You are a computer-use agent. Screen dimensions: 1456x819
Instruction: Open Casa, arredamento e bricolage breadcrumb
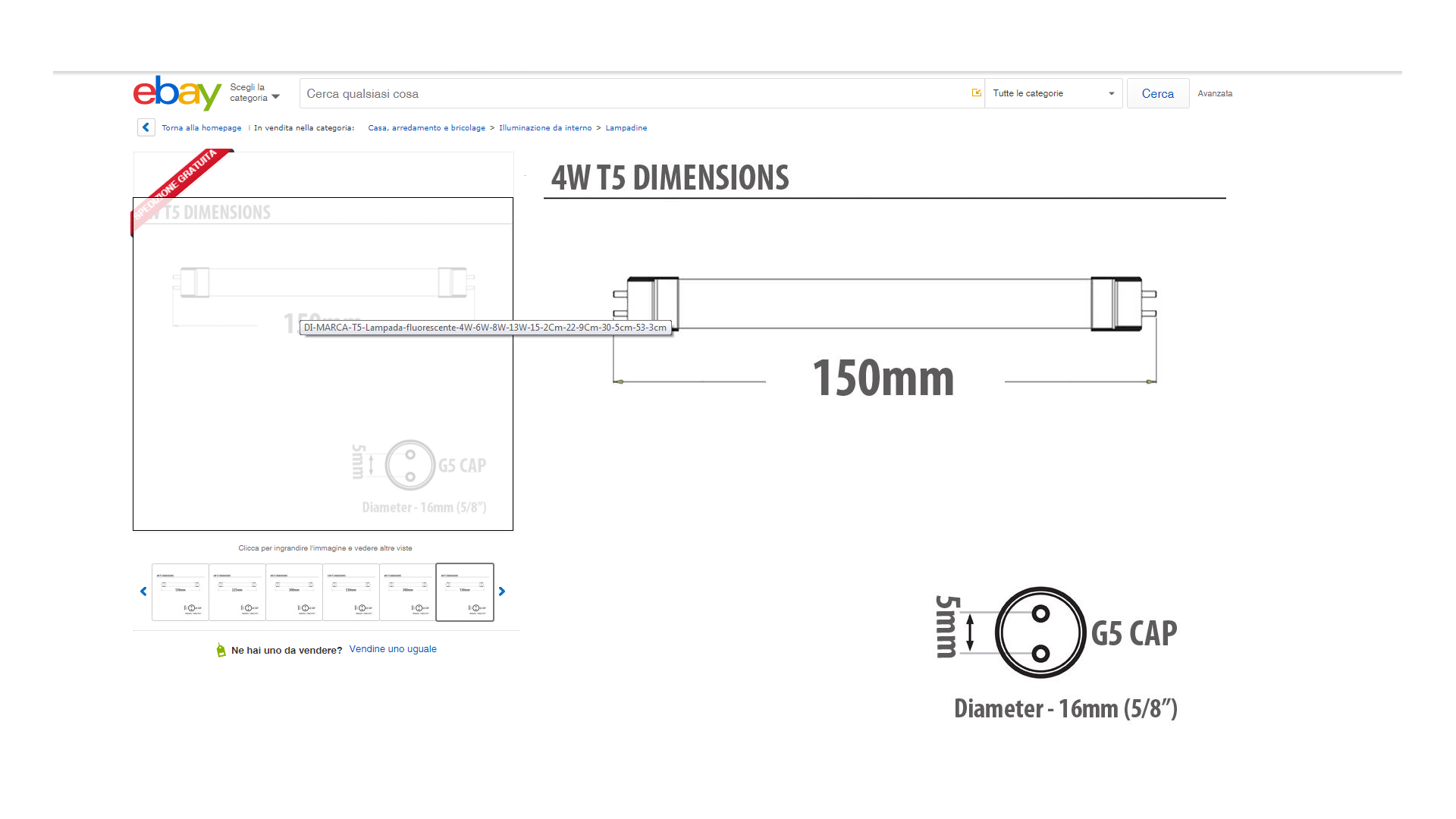426,128
